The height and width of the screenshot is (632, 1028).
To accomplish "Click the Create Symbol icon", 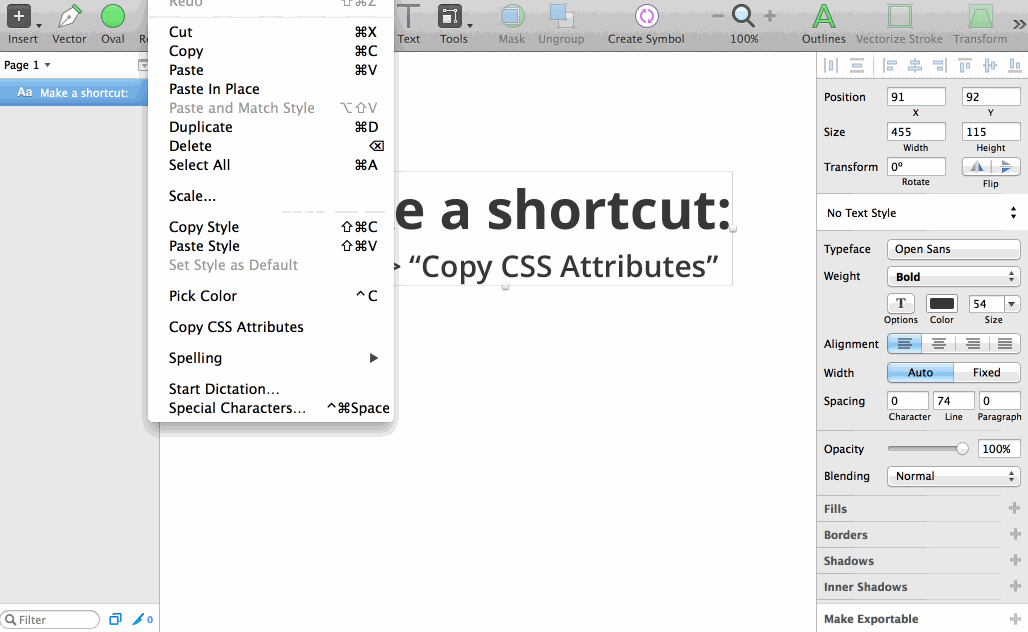I will [647, 18].
